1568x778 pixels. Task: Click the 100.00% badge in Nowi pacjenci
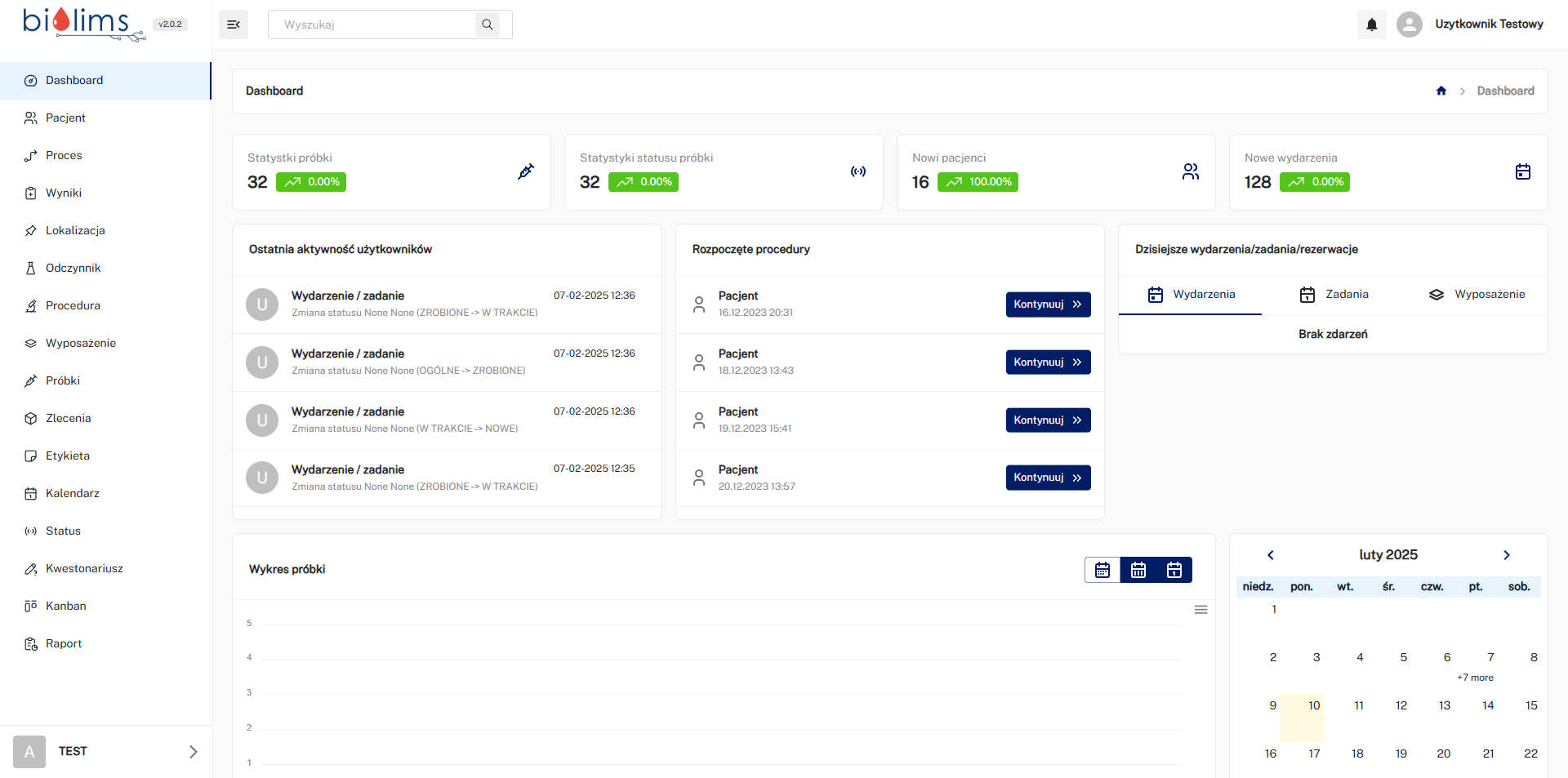point(978,182)
